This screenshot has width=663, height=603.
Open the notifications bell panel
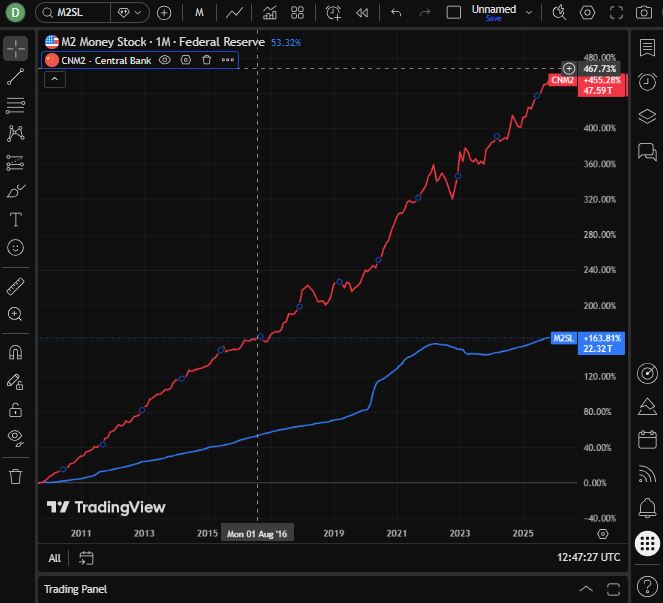tap(647, 507)
